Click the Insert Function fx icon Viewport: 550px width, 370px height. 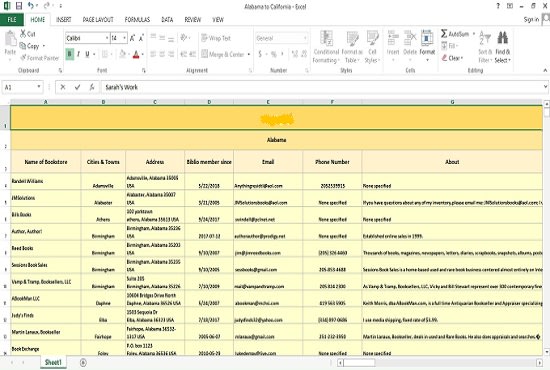coord(92,87)
